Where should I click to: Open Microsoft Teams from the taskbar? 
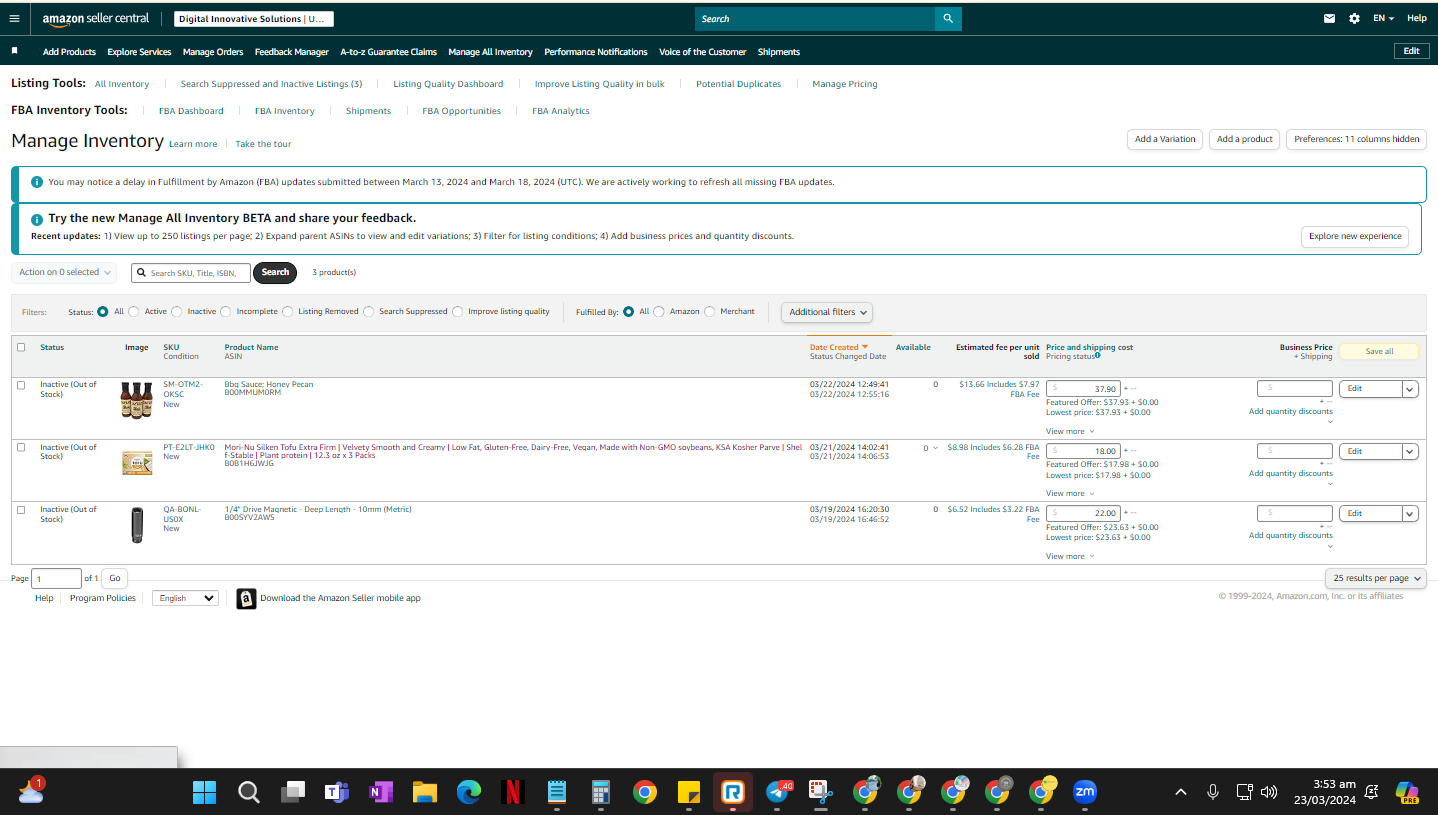(x=336, y=792)
